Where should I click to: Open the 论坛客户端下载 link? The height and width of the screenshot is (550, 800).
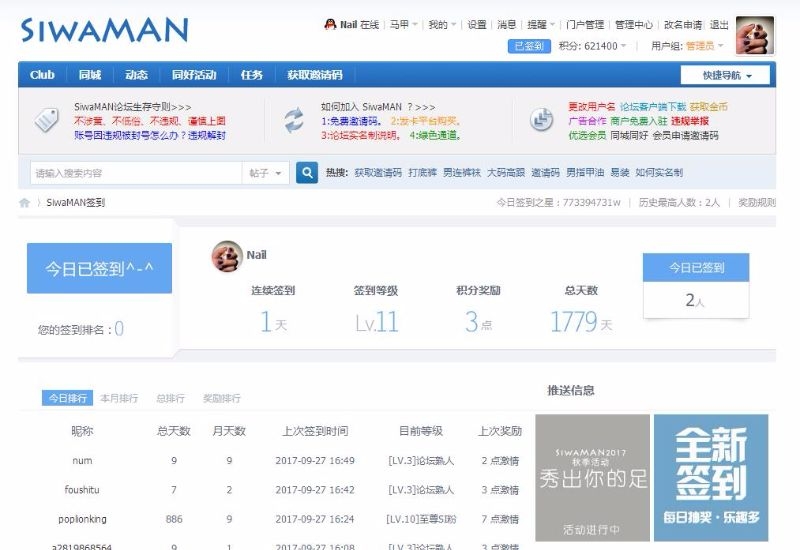point(653,107)
